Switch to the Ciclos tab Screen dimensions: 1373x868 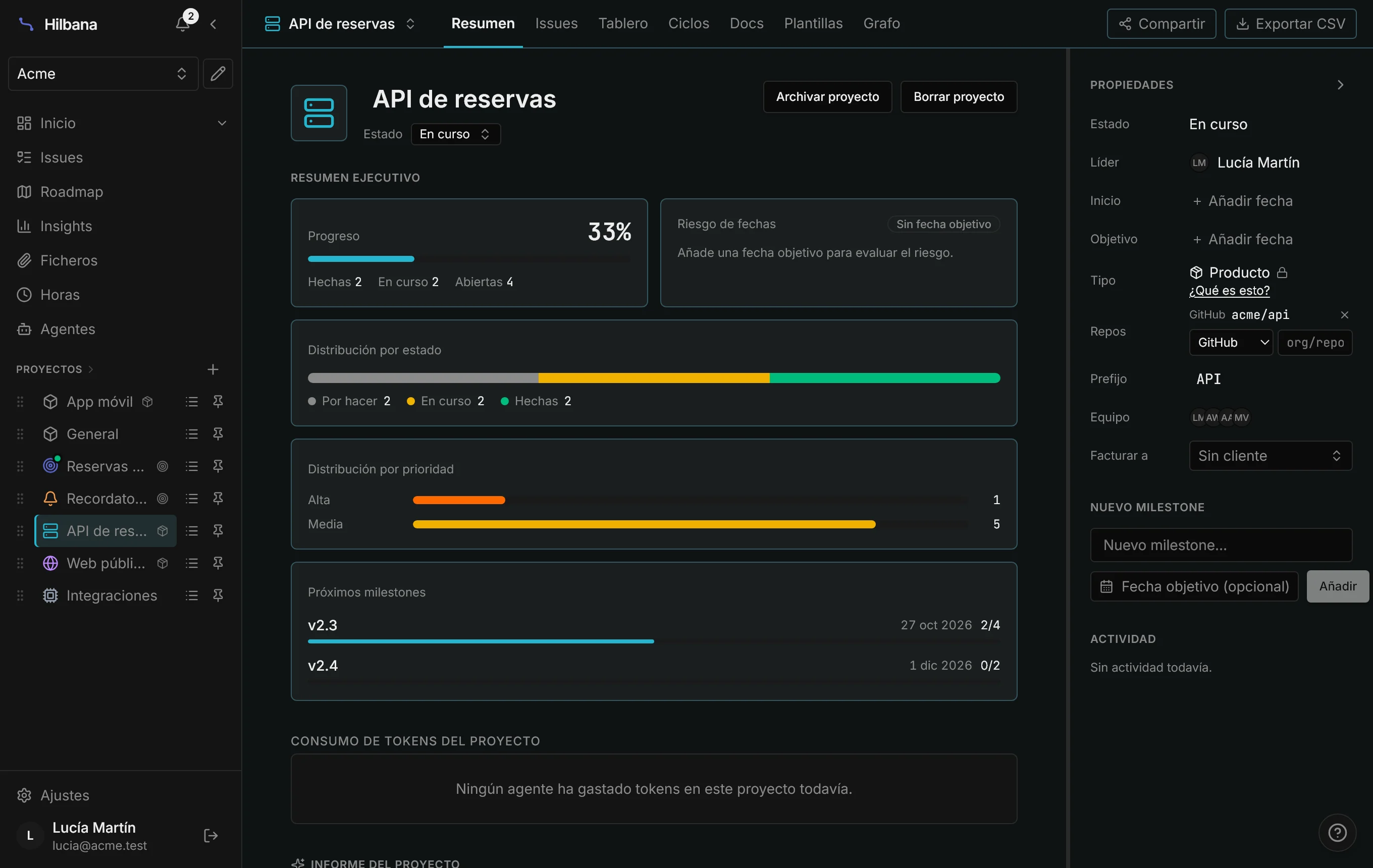pos(688,24)
